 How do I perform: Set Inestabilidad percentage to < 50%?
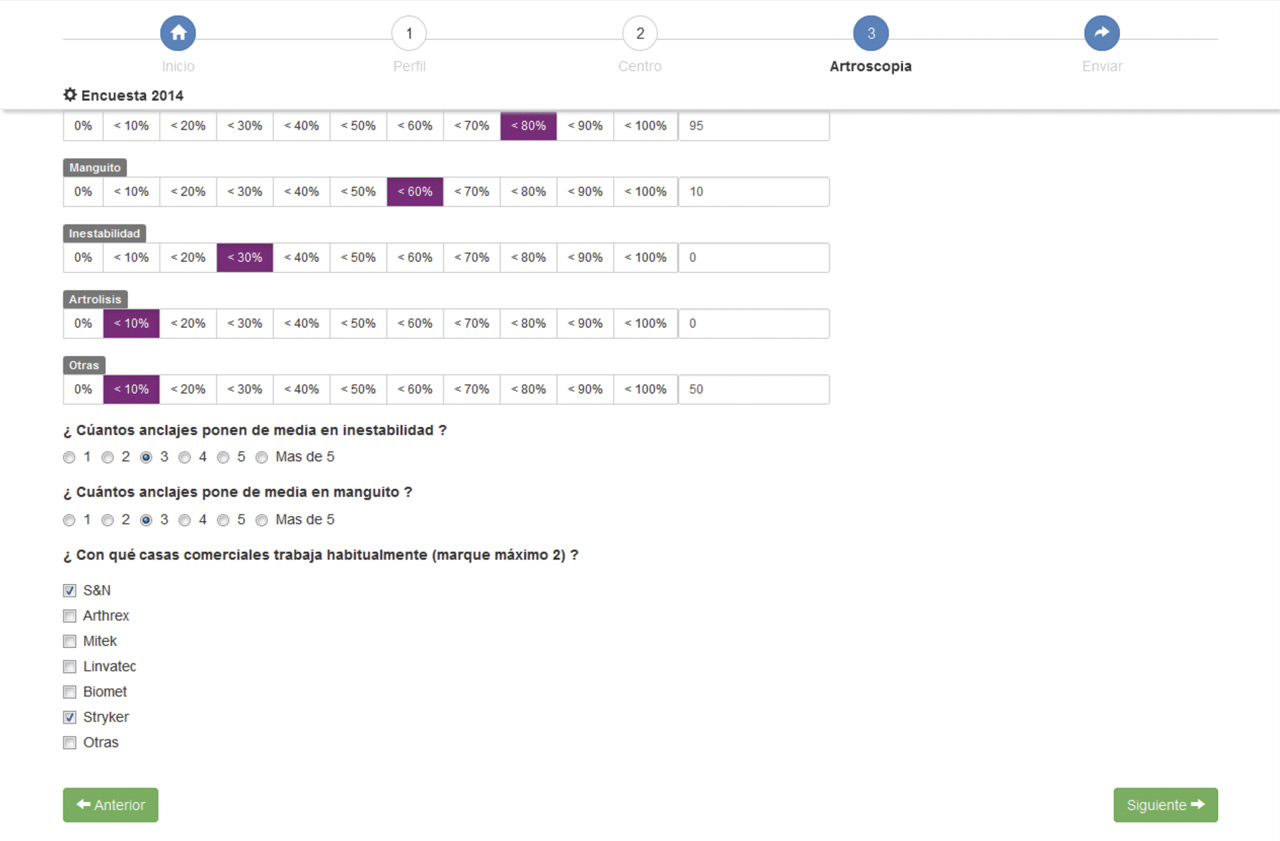click(x=358, y=258)
